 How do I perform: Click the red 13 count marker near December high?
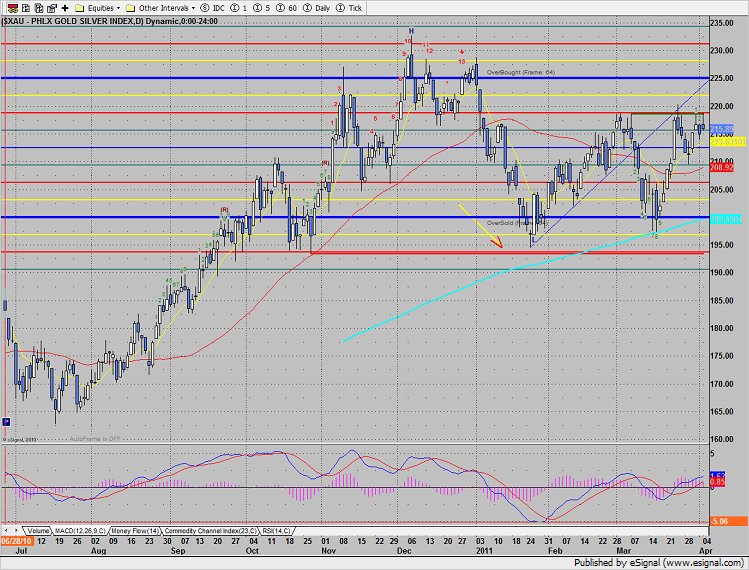point(461,62)
